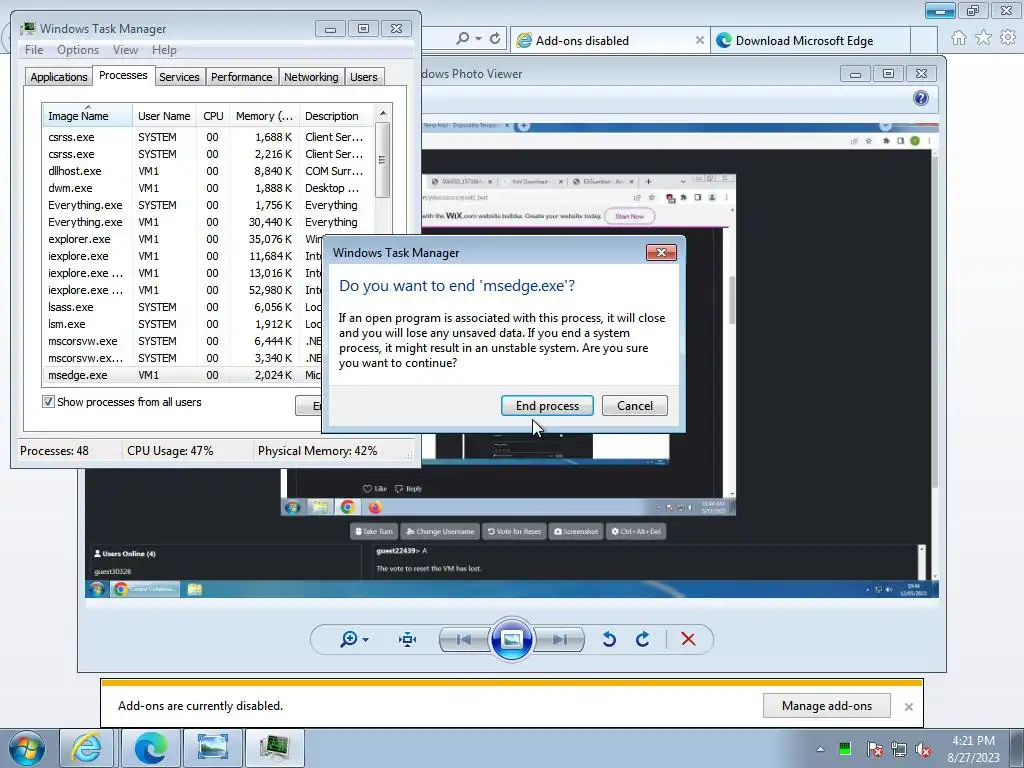1024x768 pixels.
Task: Select the explorer.exe process row
Action: [x=209, y=239]
